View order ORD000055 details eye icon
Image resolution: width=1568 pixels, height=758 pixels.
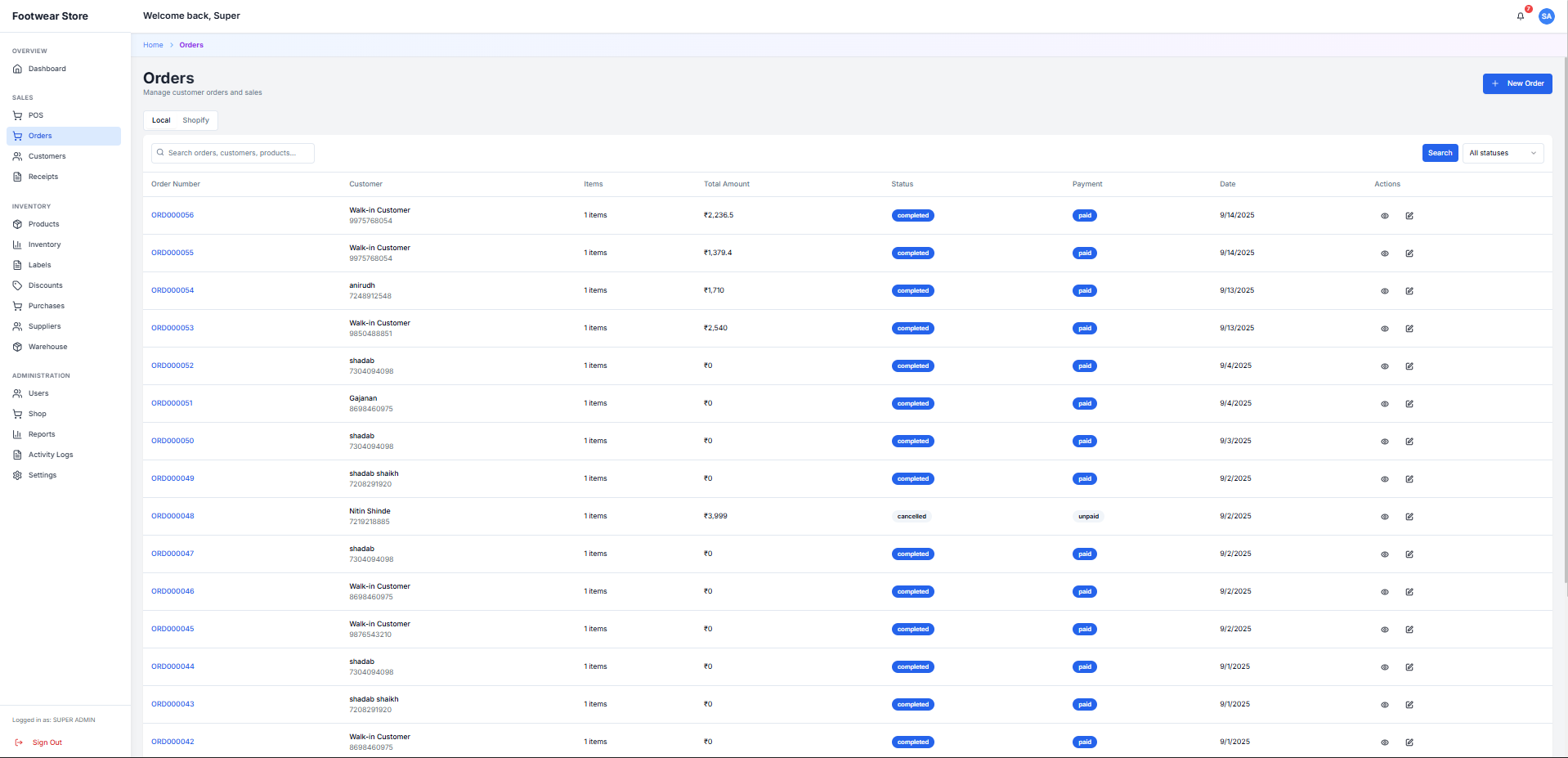[x=1385, y=253]
